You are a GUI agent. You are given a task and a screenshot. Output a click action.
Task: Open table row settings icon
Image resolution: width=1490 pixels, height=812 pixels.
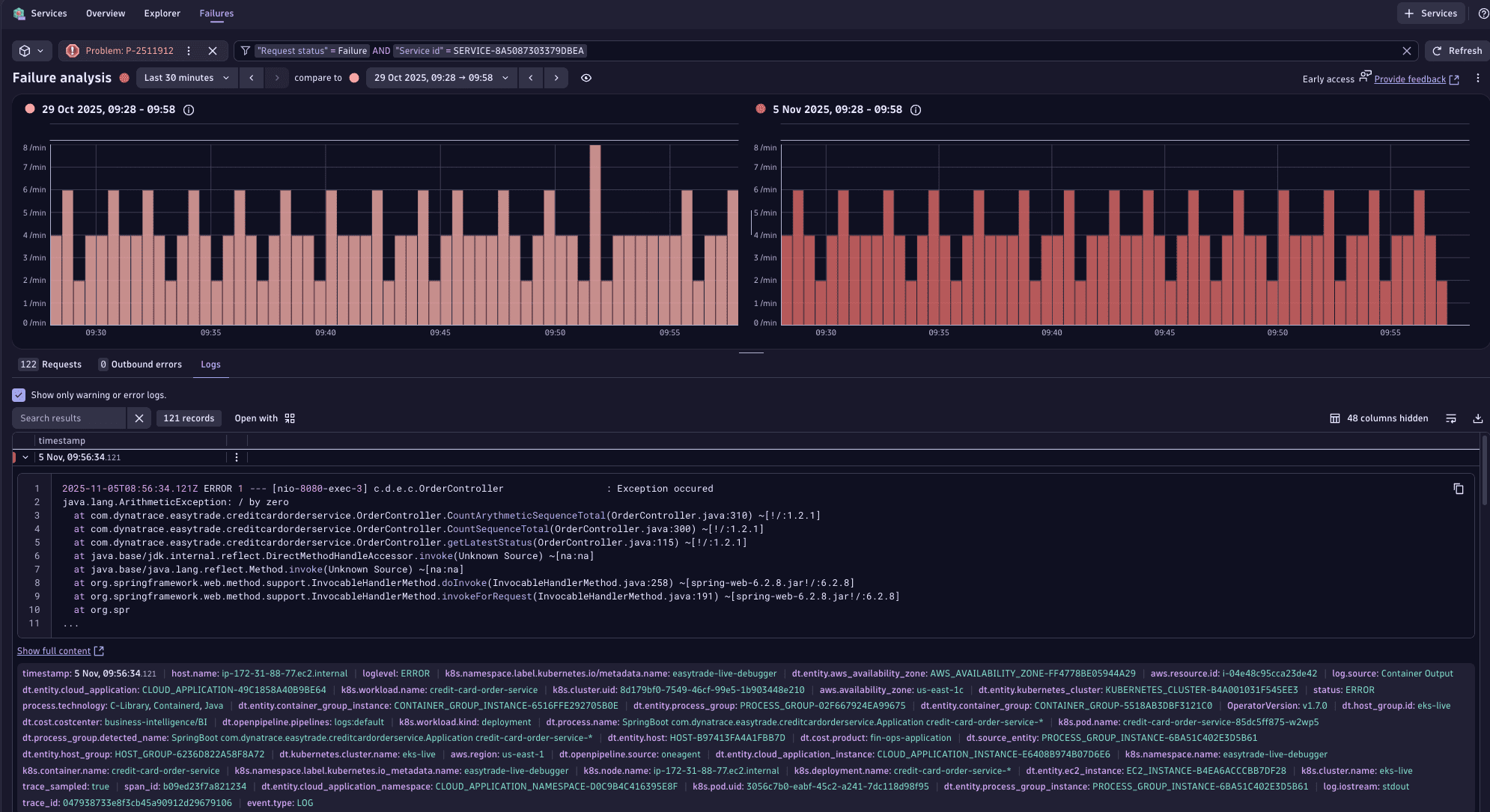1450,418
